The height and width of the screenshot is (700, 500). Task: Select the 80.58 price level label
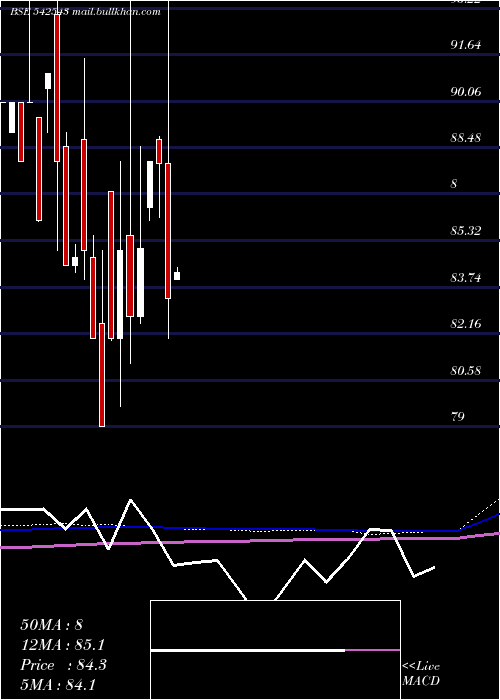click(466, 370)
